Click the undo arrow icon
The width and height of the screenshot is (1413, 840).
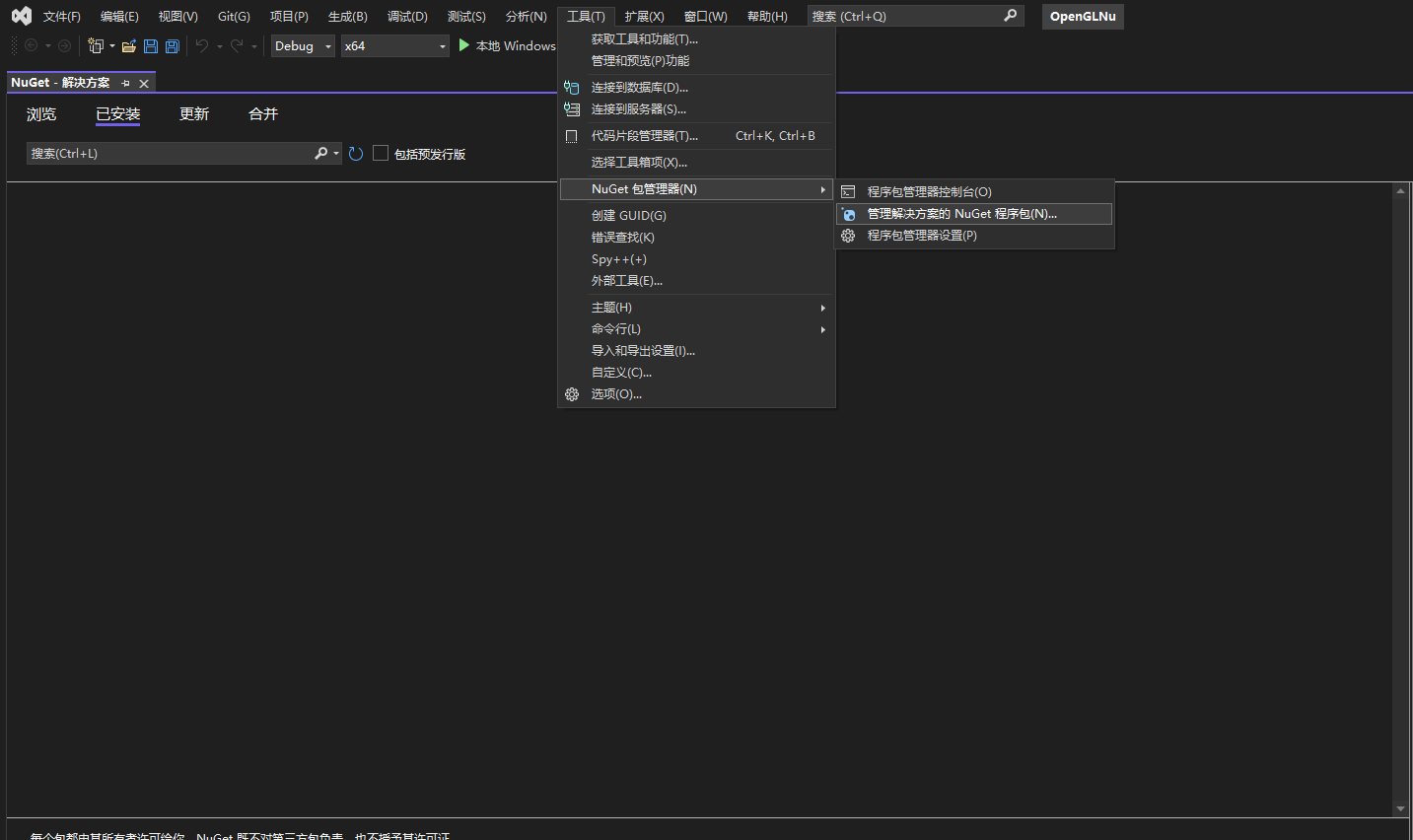coord(202,45)
